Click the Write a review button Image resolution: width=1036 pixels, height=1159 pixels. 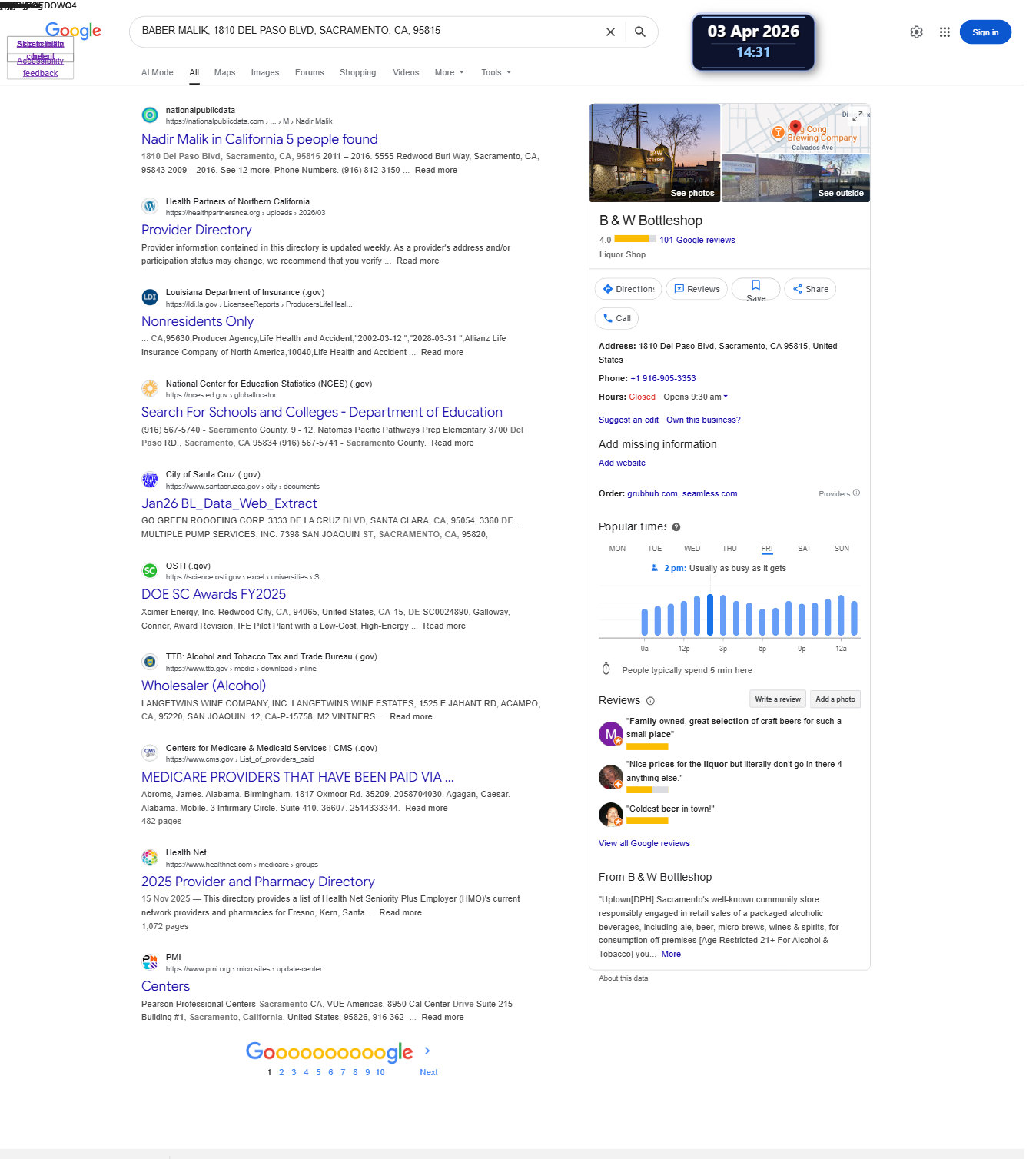(x=777, y=699)
